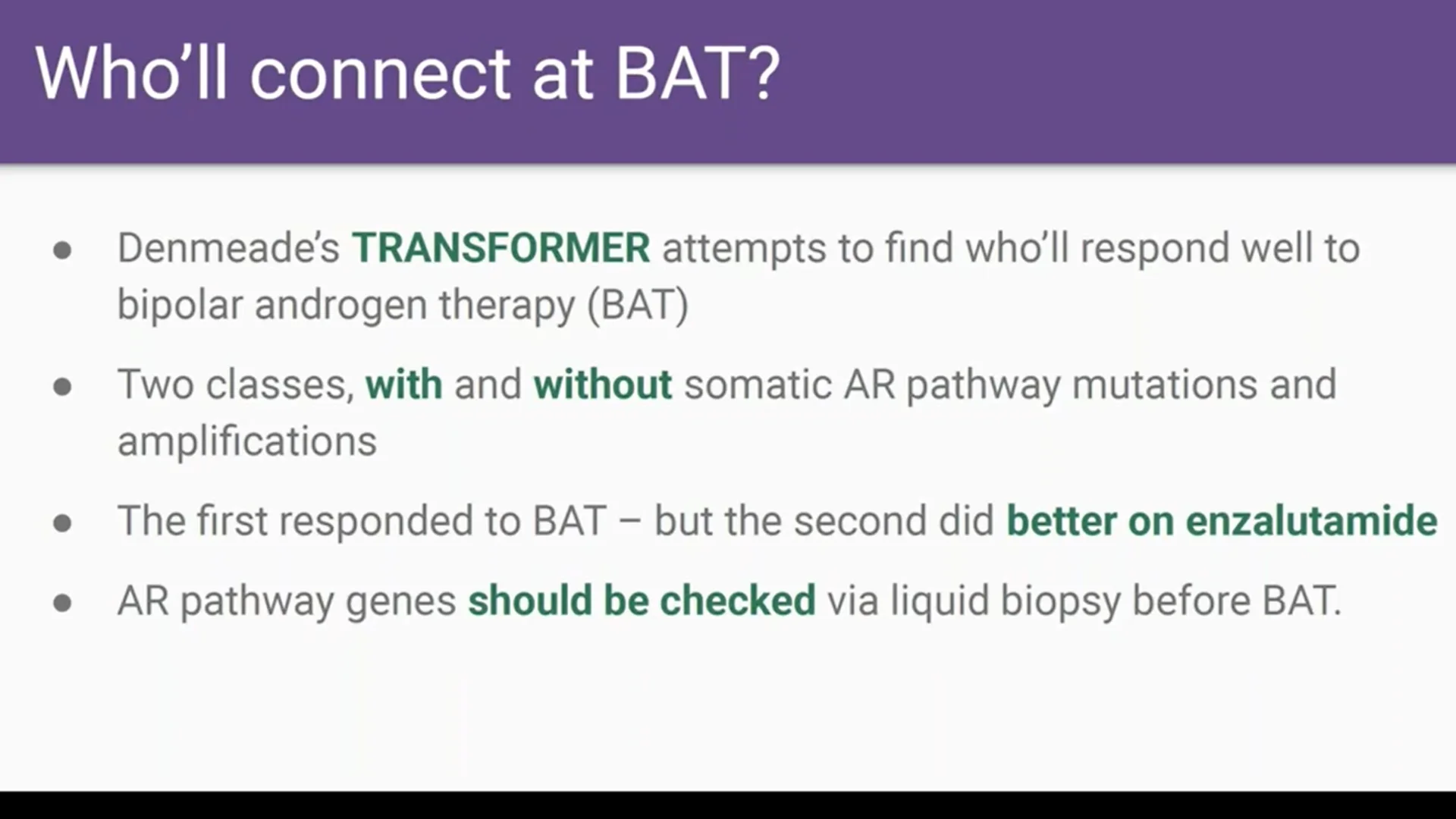The height and width of the screenshot is (819, 1456).
Task: Click the word "Denmeade's" in first bullet
Action: pyautogui.click(x=228, y=248)
